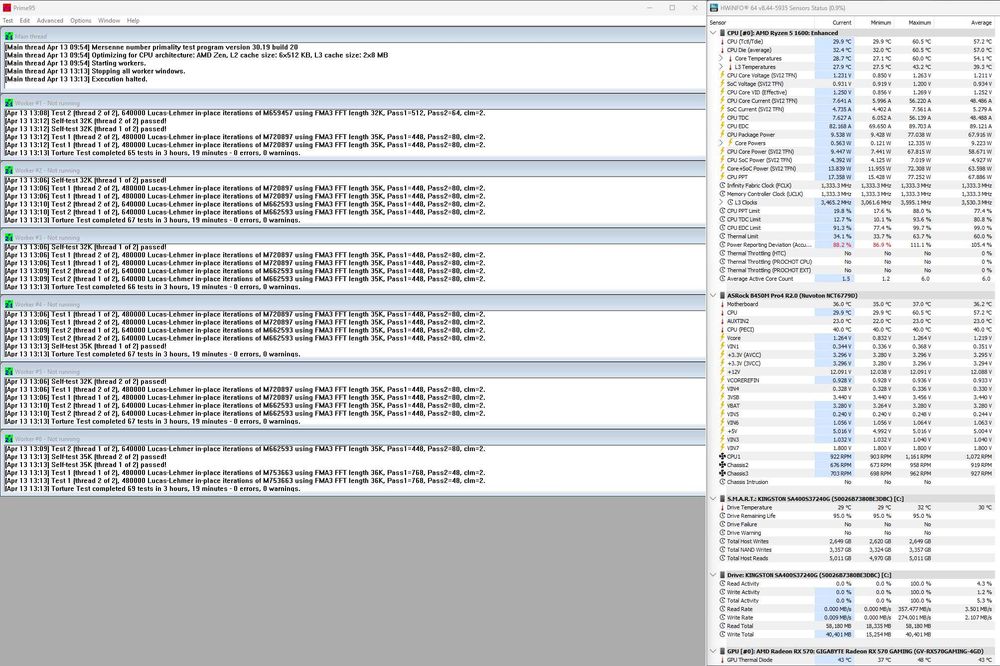The height and width of the screenshot is (666, 1000).
Task: Click the Main thread window icon in Prime95
Action: click(x=9, y=36)
